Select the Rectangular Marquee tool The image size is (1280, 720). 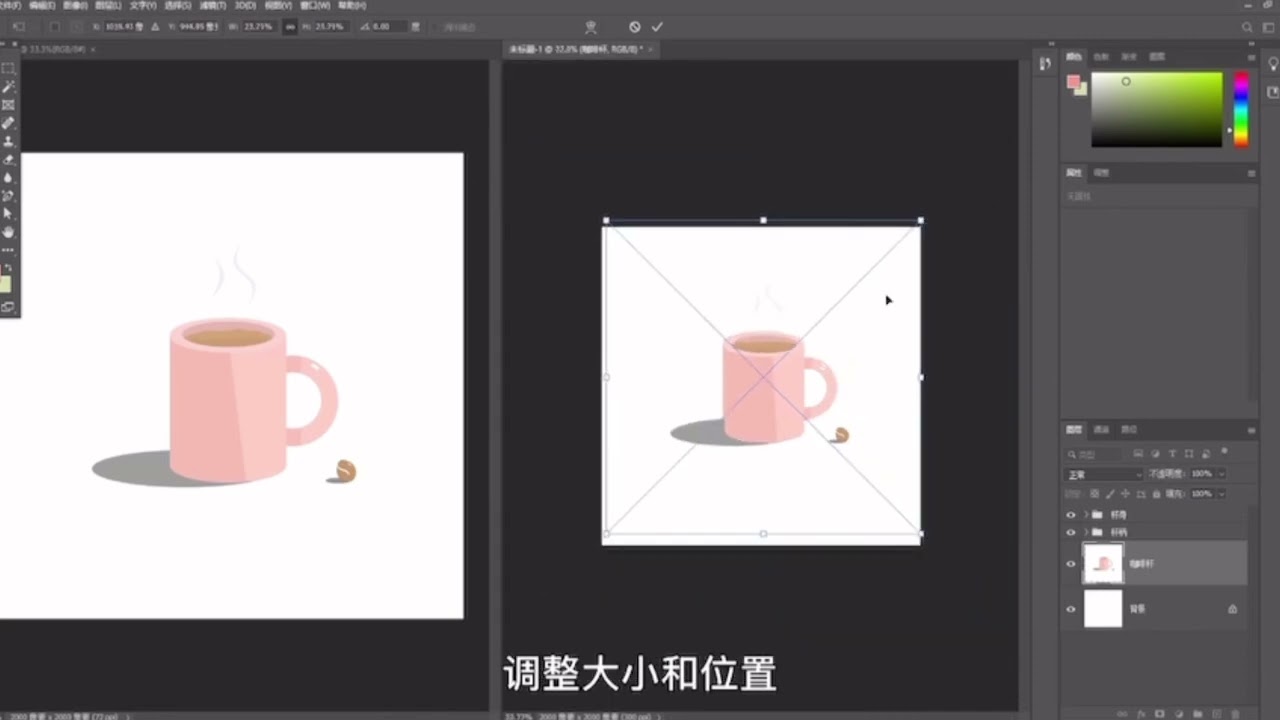pyautogui.click(x=8, y=68)
